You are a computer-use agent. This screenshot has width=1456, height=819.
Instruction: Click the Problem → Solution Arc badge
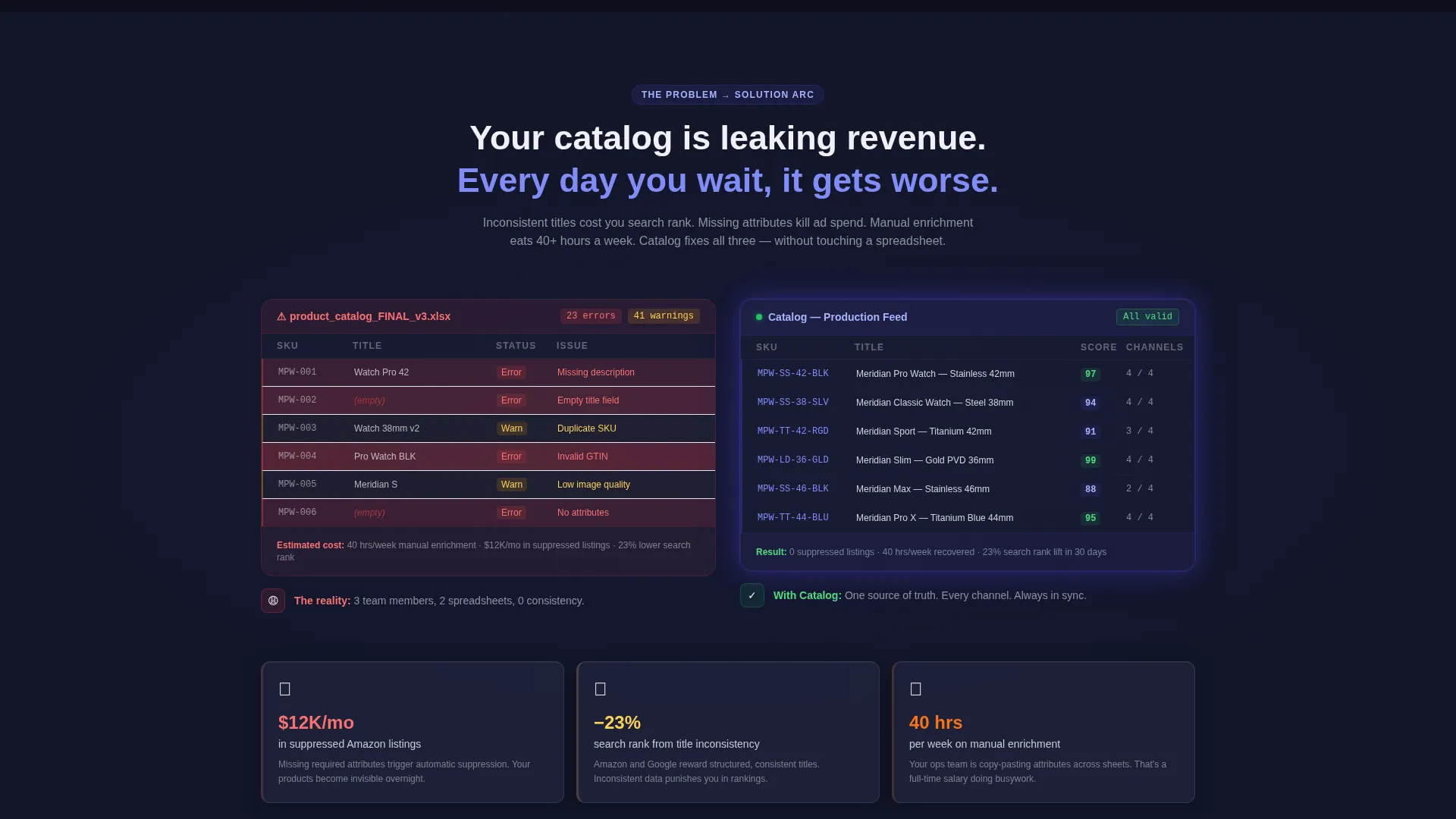[x=728, y=95]
